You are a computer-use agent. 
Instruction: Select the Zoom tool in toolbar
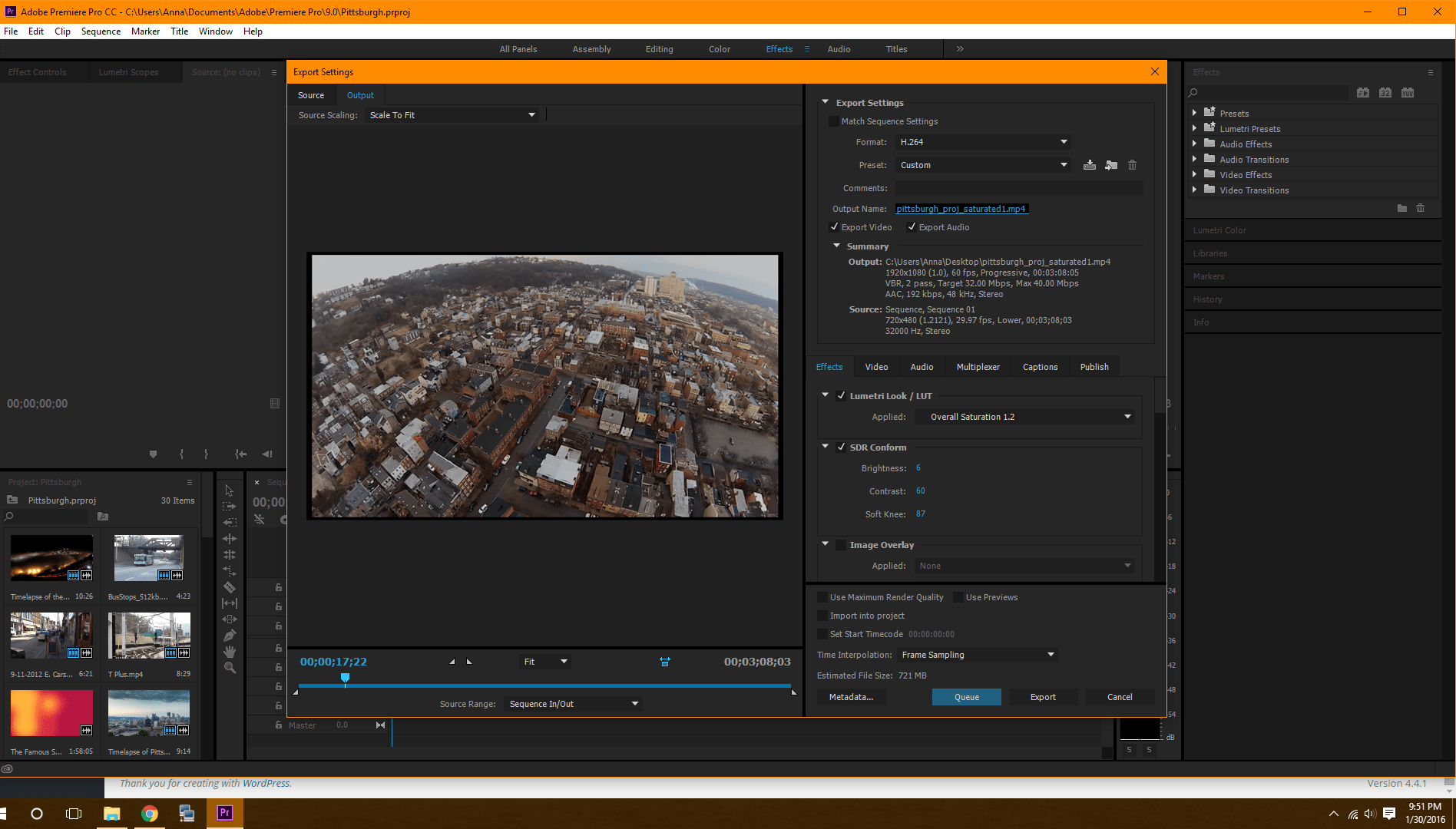tap(230, 668)
